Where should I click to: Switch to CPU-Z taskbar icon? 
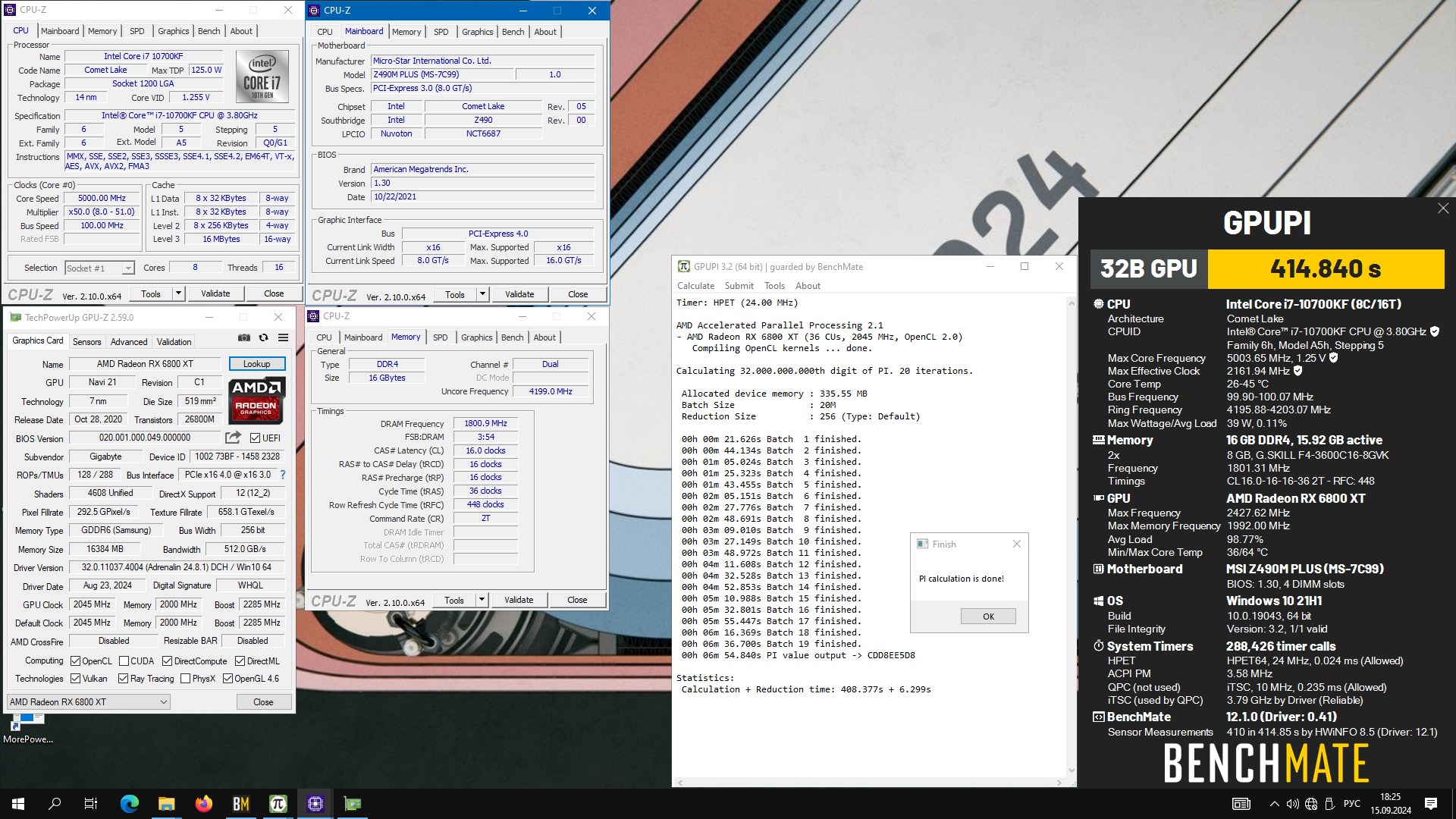click(x=315, y=804)
